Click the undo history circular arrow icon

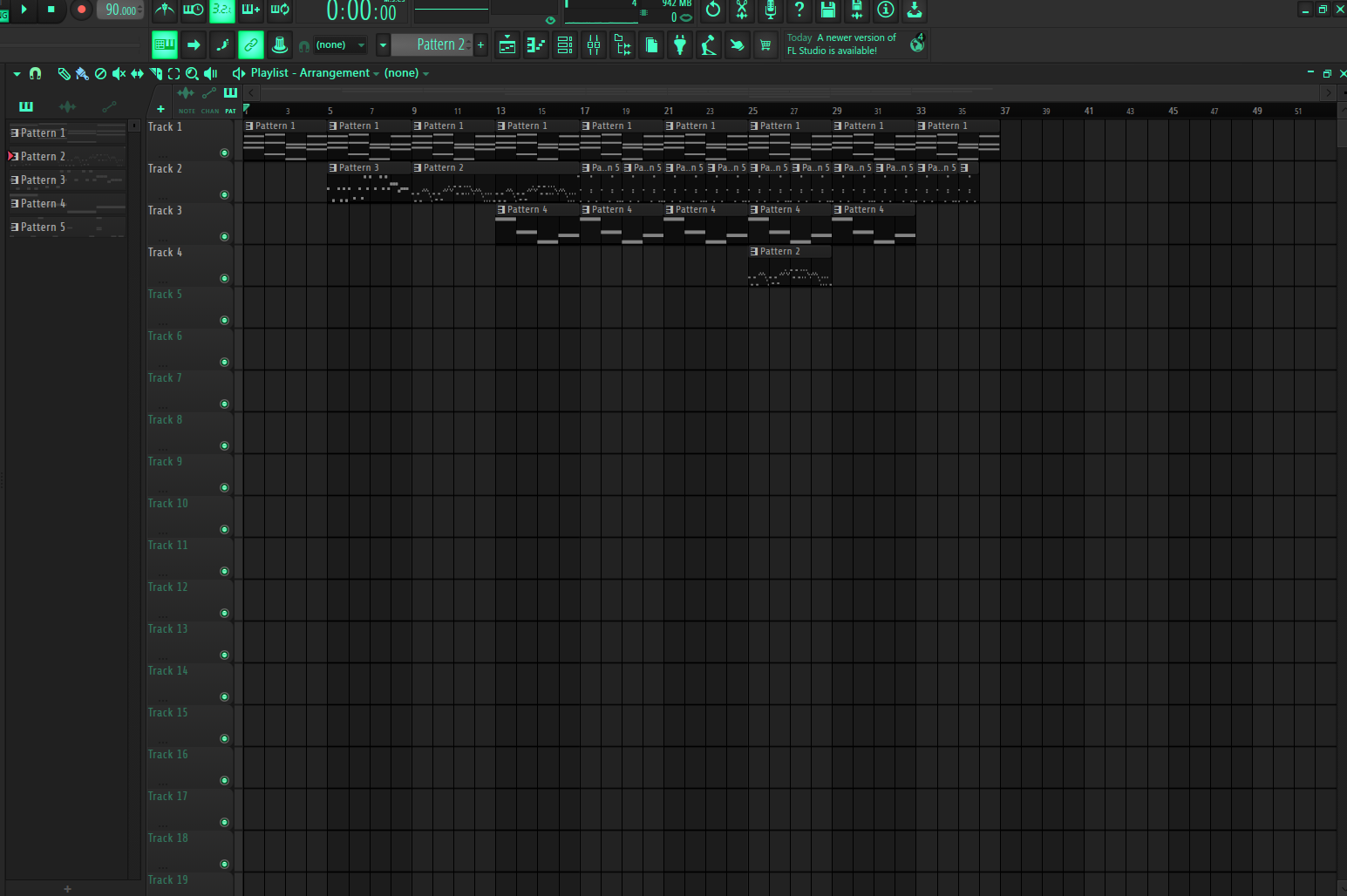point(713,10)
